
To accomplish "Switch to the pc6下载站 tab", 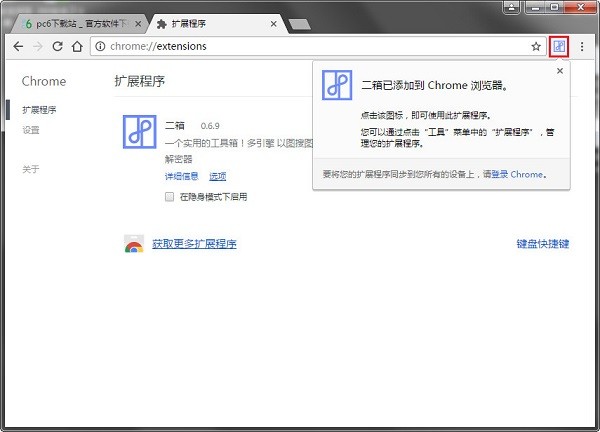I will pos(80,22).
